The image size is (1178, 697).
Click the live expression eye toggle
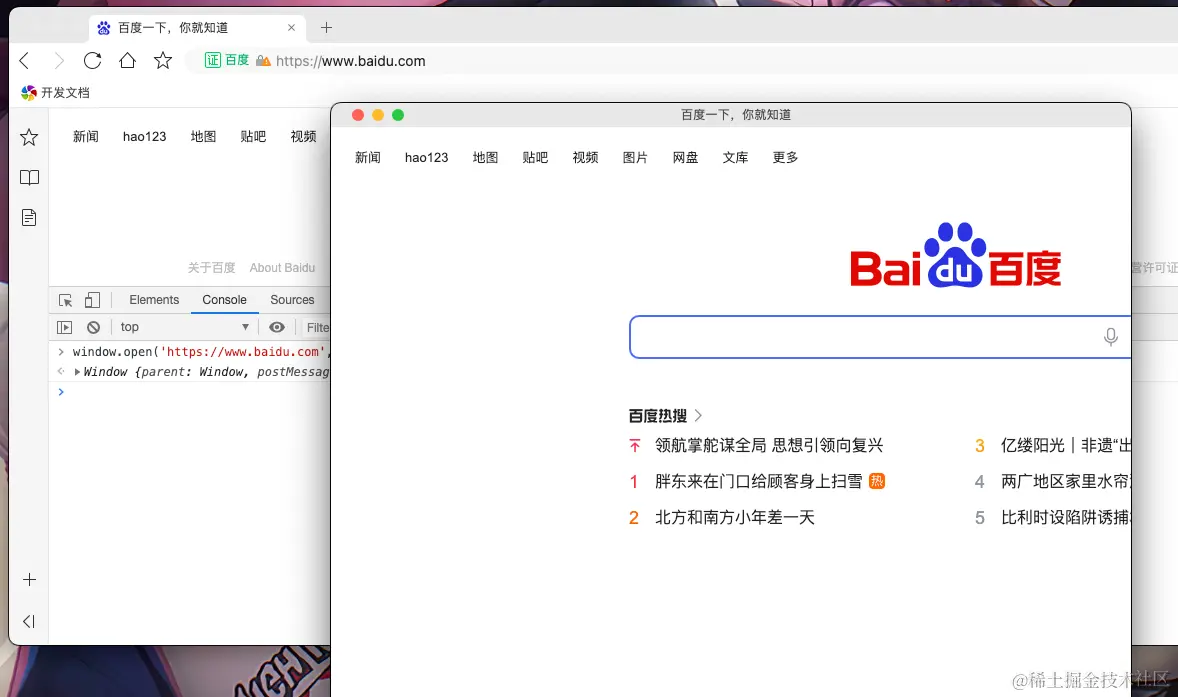coord(277,327)
